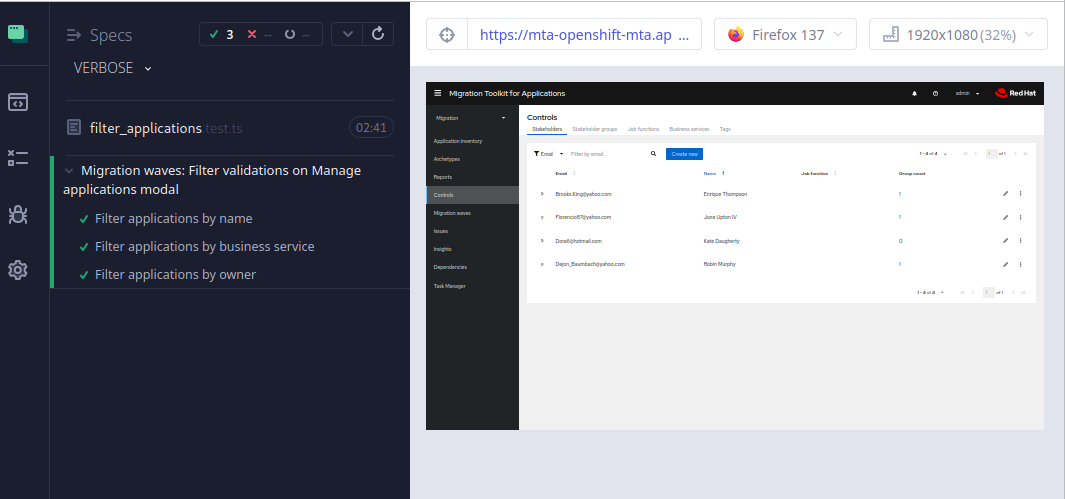The width and height of the screenshot is (1065, 499).
Task: Collapse the Migration waves test suite
Action: [x=69, y=171]
